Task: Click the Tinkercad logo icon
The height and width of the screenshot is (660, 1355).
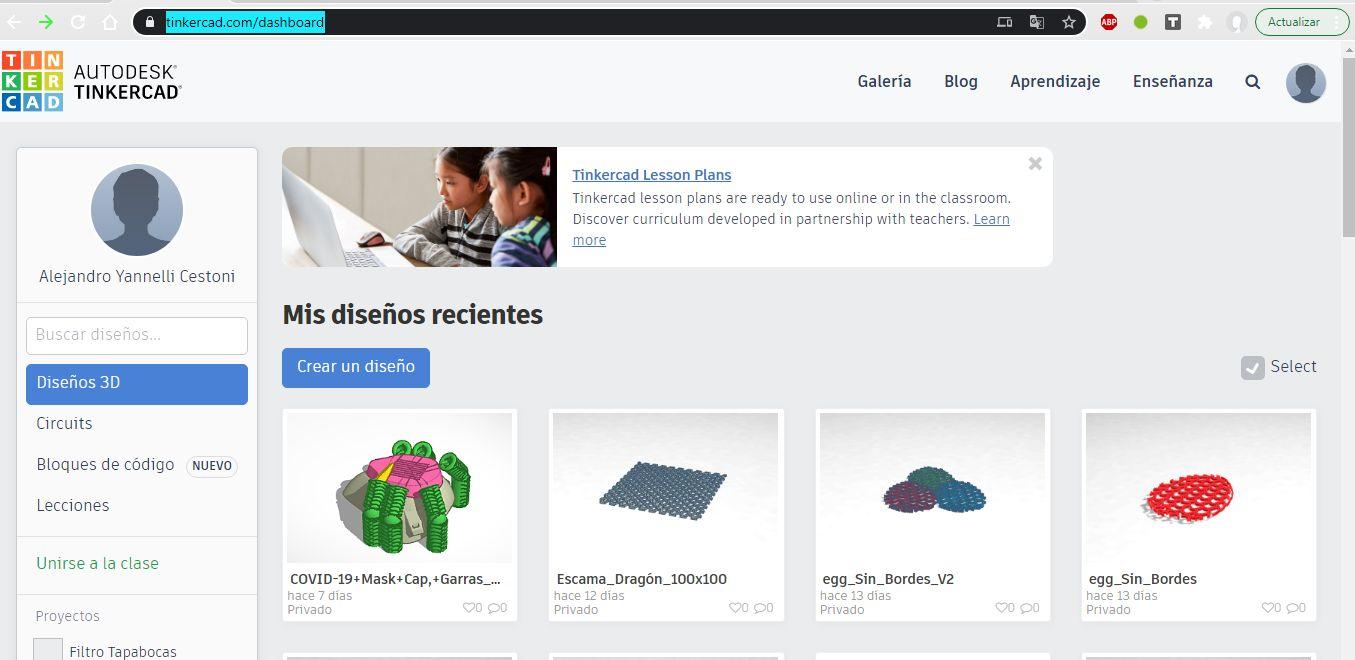Action: coord(32,81)
